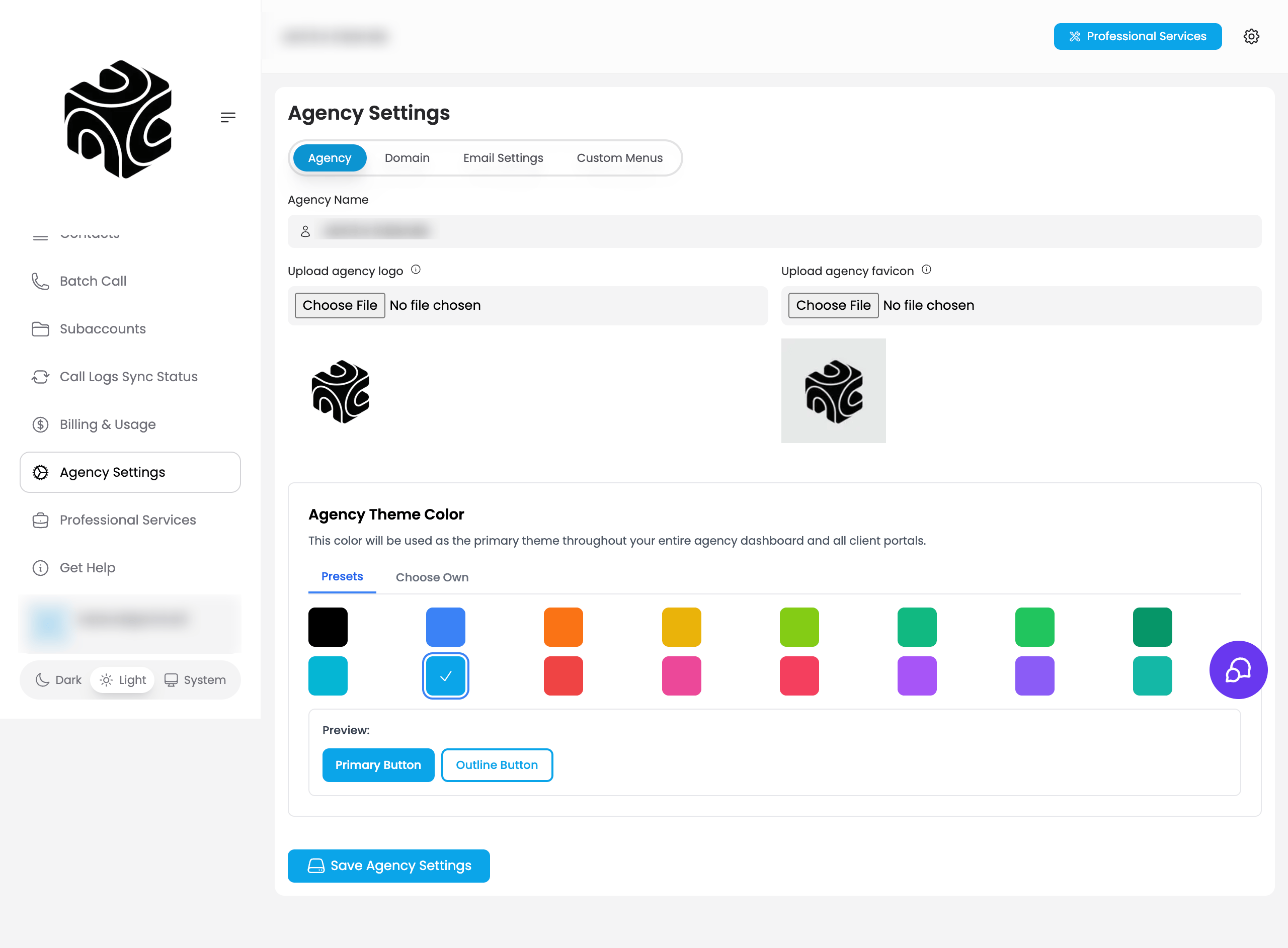Click the Outline Button preview
Screen dimensions: 1288x948
point(497,765)
